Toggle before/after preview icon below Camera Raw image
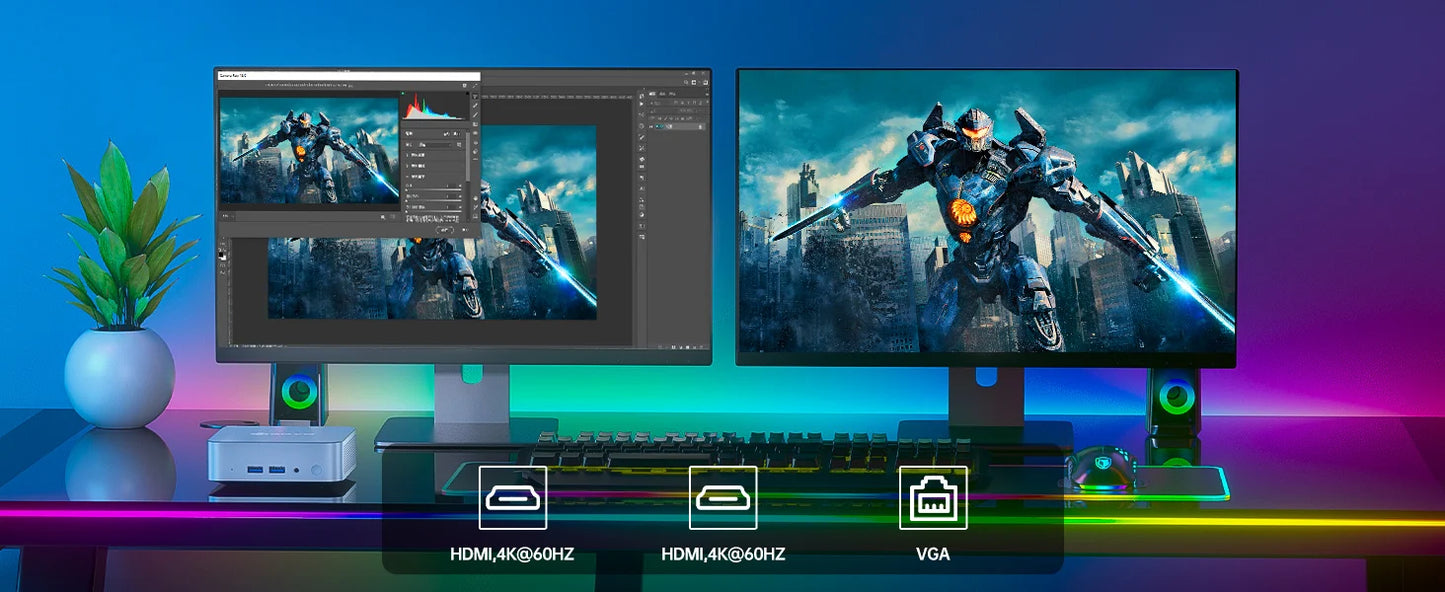 [393, 216]
